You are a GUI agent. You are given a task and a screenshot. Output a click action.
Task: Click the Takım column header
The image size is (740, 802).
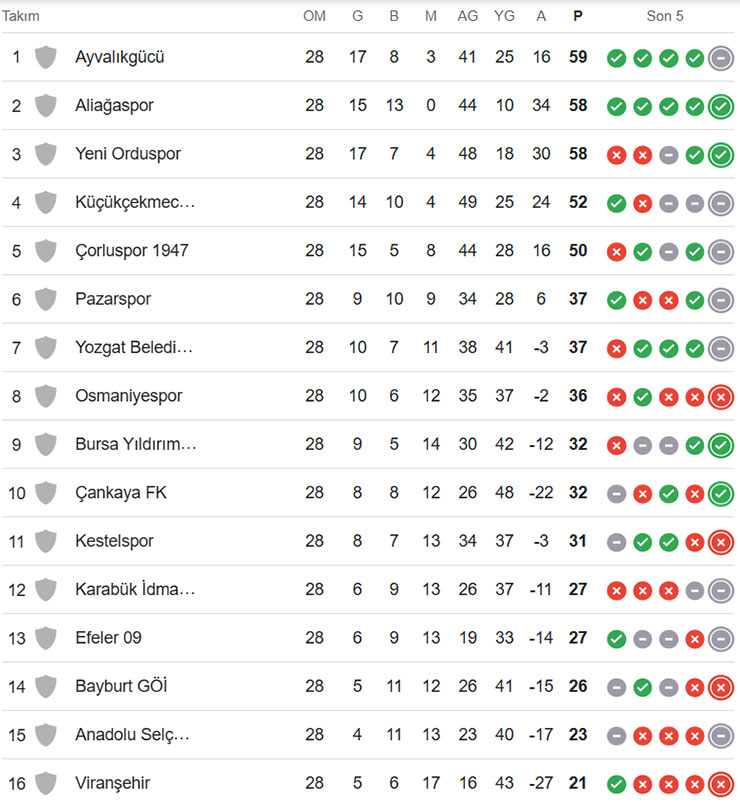pos(21,16)
